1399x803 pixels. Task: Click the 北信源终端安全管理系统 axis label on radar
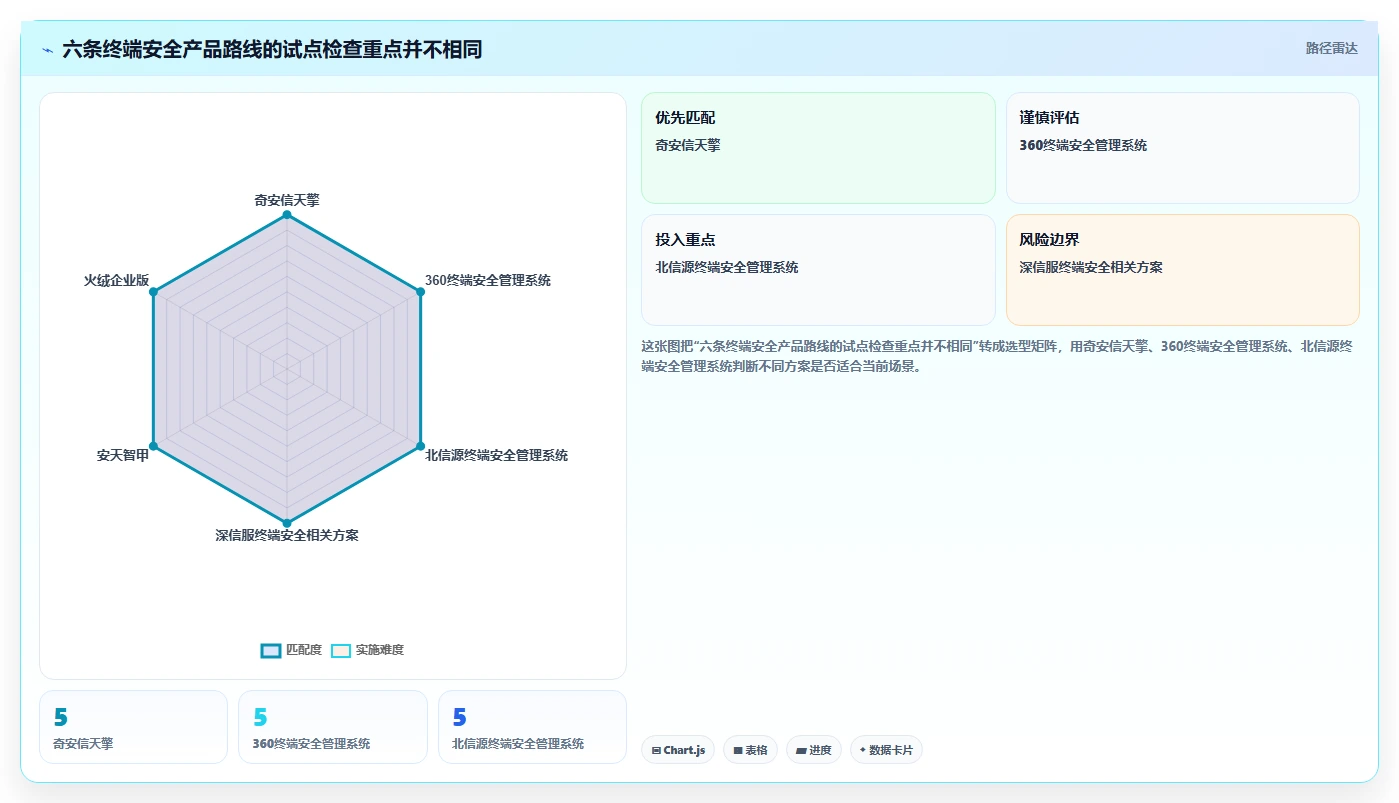pos(496,456)
